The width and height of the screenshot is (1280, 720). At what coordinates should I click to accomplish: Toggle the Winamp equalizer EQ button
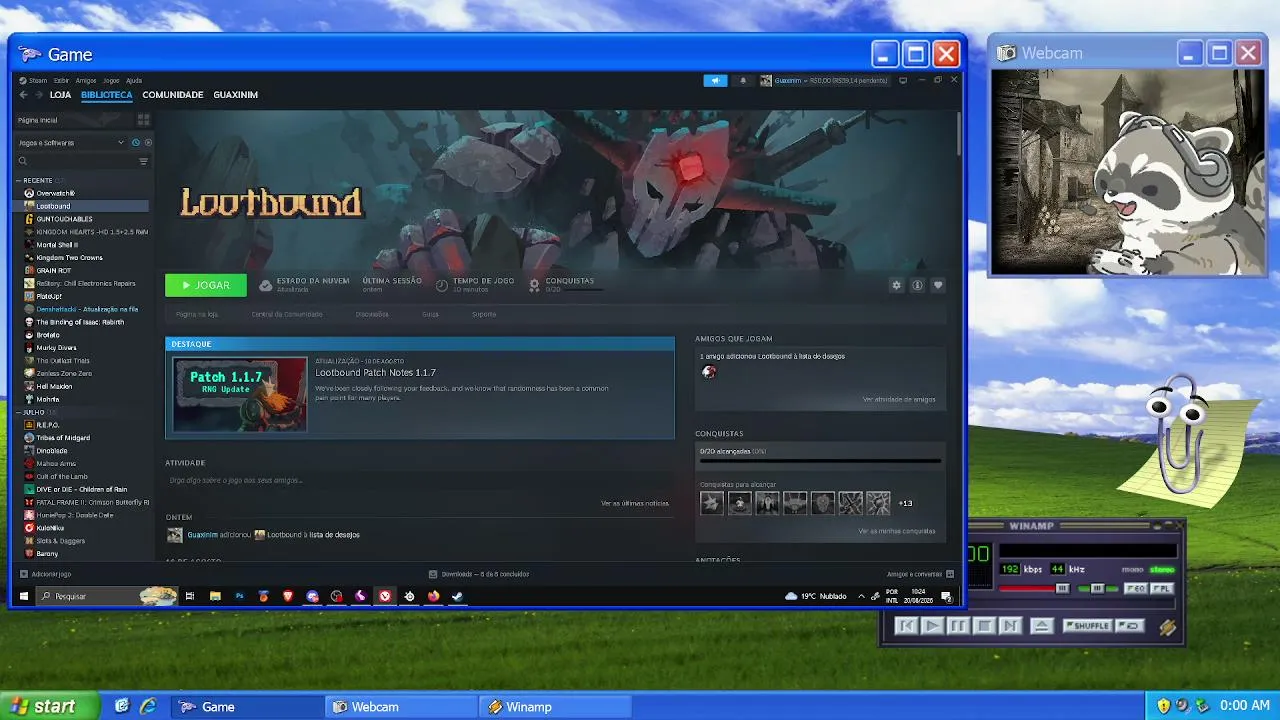tap(1136, 589)
